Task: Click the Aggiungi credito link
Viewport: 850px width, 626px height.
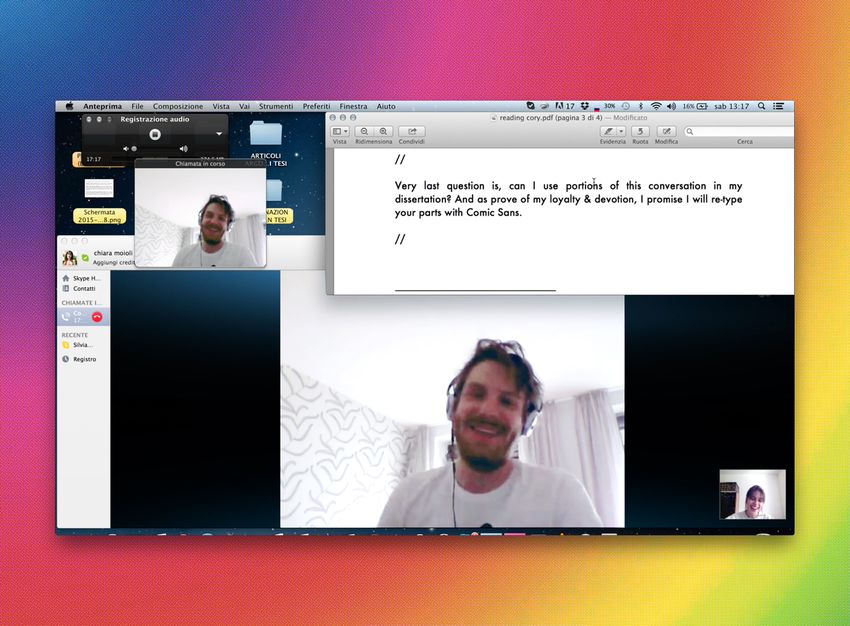Action: coord(113,262)
